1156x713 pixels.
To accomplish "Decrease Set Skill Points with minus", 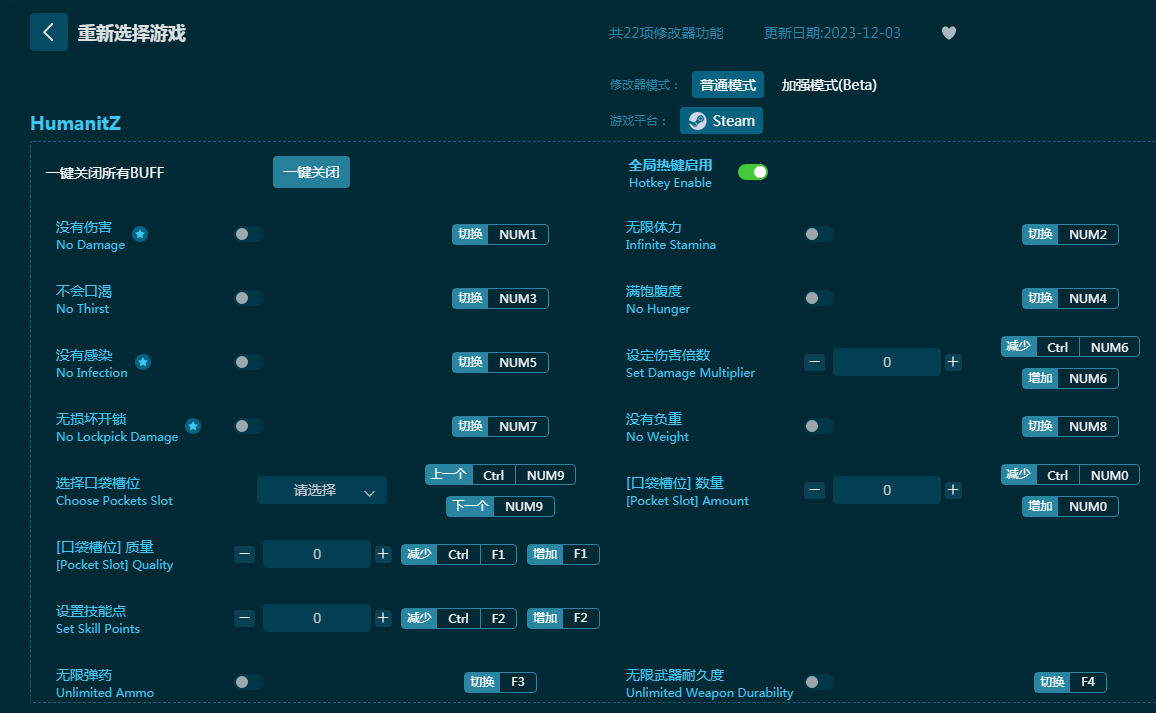I will (x=245, y=619).
